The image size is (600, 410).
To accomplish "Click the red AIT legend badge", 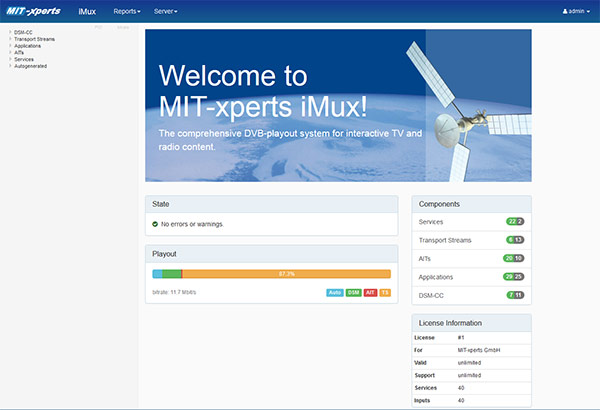I will click(x=370, y=292).
